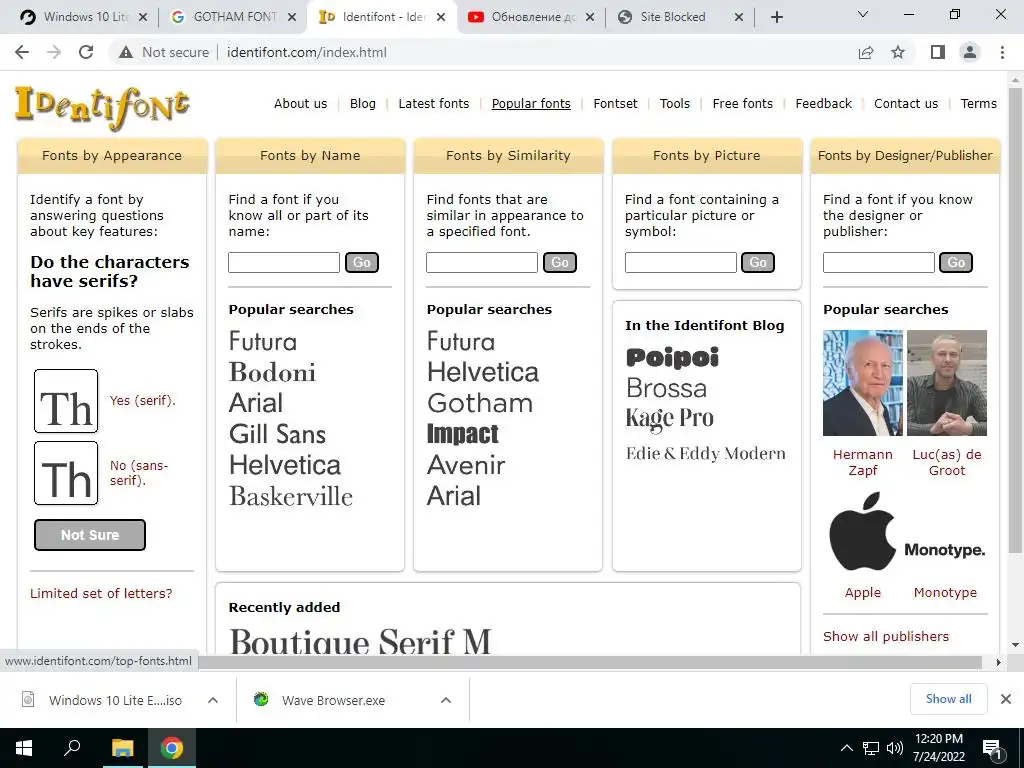This screenshot has height=768, width=1024.
Task: Switch to the Site Blocked tab
Action: coord(680,17)
